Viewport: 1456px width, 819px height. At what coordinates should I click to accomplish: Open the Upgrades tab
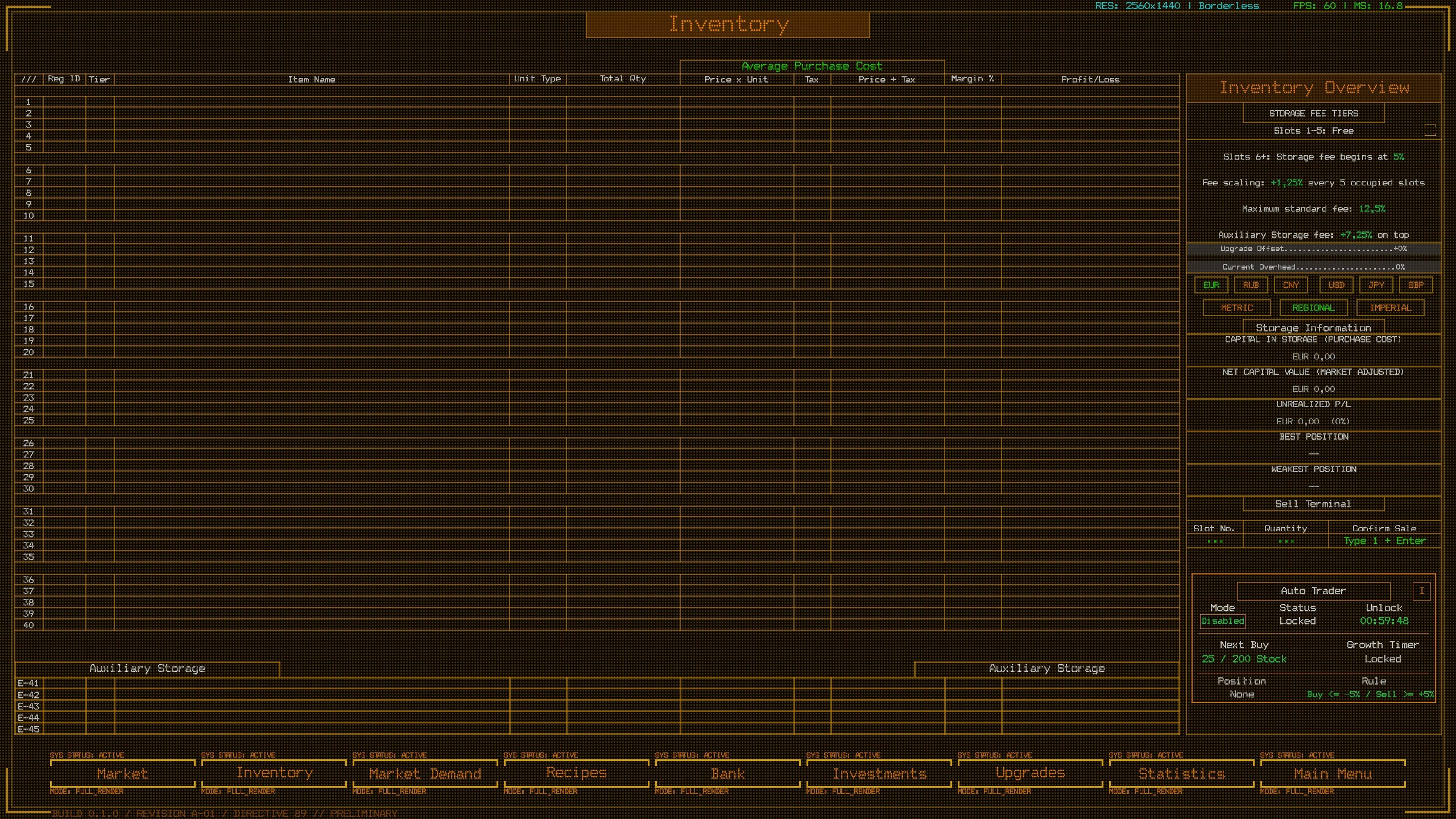1030,773
